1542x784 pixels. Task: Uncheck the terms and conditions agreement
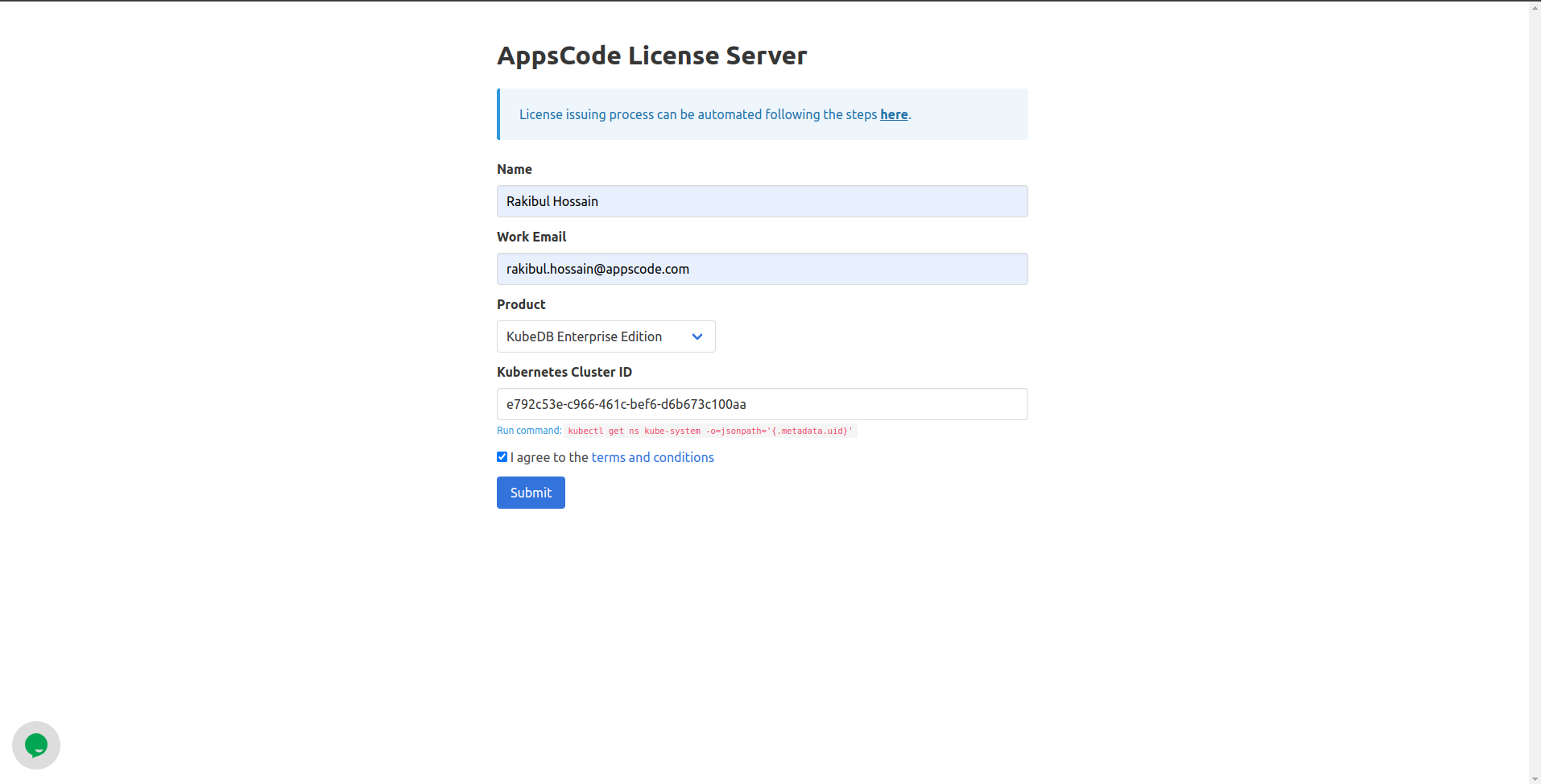[502, 456]
